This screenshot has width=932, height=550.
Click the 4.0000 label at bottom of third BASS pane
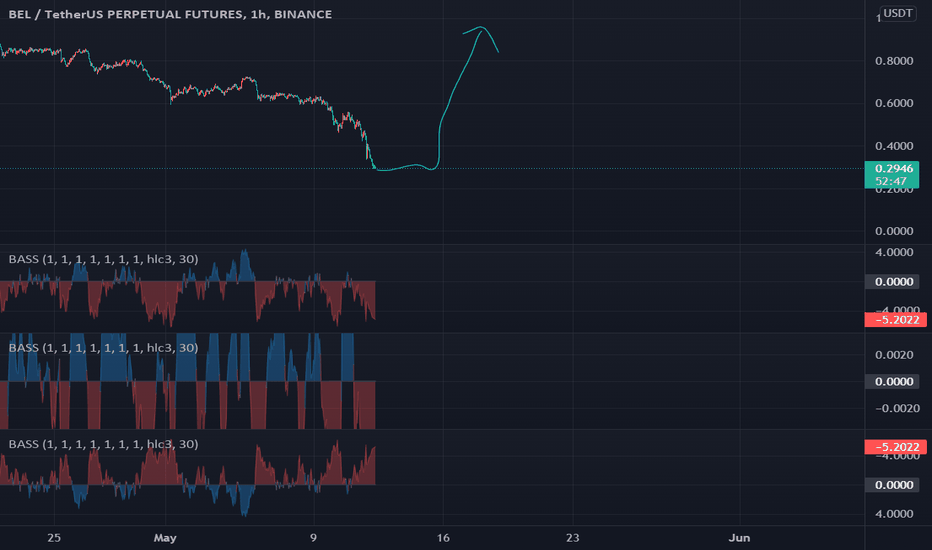(x=894, y=514)
